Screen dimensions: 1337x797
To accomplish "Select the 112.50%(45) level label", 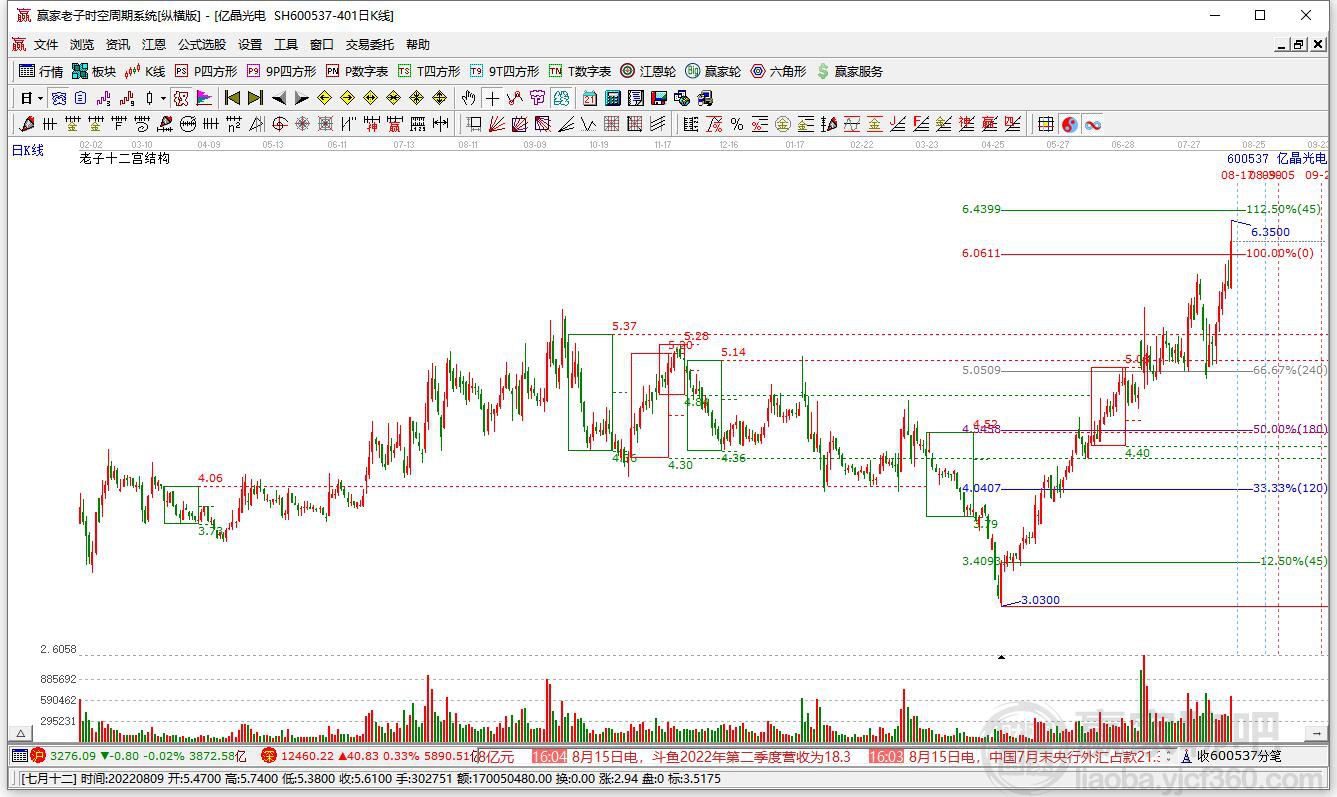I will 1283,210.
